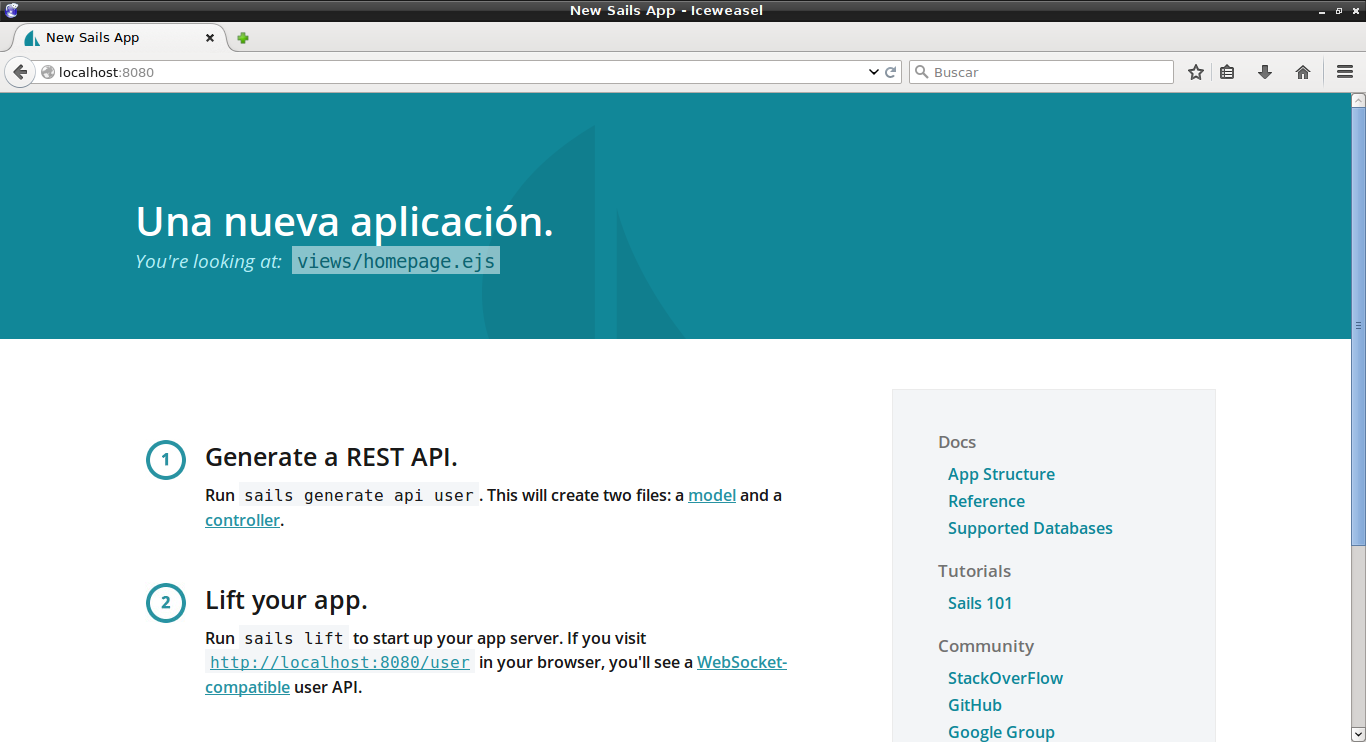Open a new tab with plus icon
1366x742 pixels.
(243, 38)
